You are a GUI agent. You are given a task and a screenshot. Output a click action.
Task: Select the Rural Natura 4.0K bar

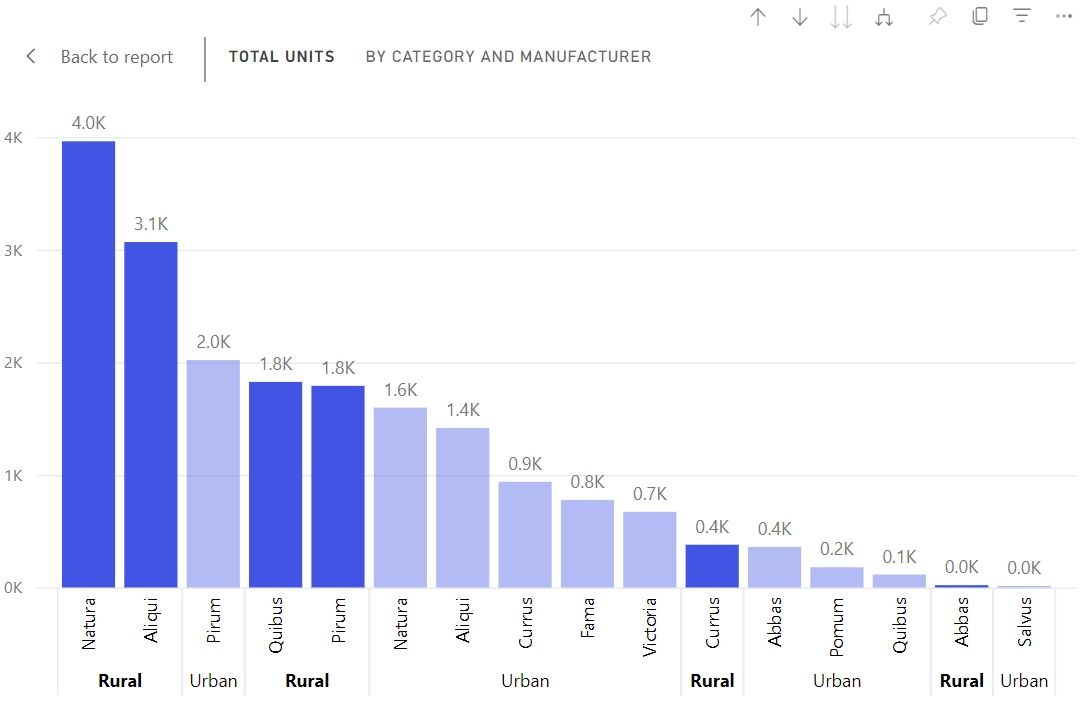tap(88, 364)
